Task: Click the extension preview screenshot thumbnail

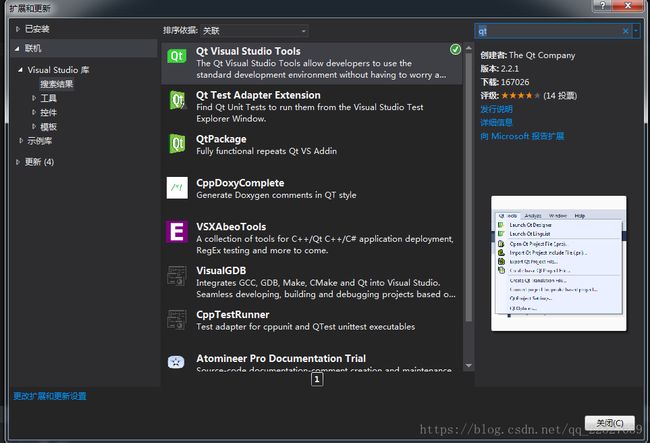Action: pos(558,264)
